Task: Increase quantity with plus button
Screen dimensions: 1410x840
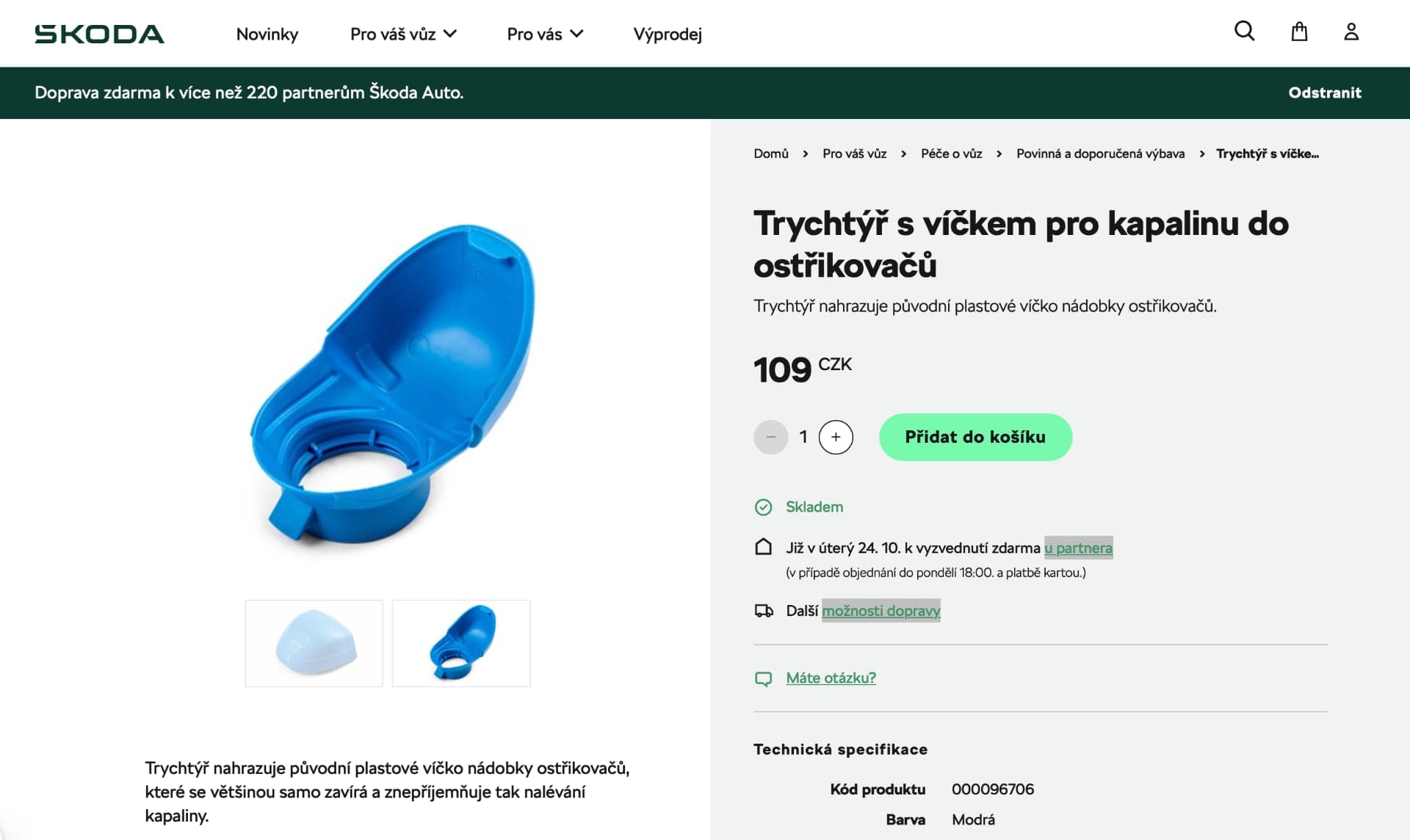Action: coord(836,437)
